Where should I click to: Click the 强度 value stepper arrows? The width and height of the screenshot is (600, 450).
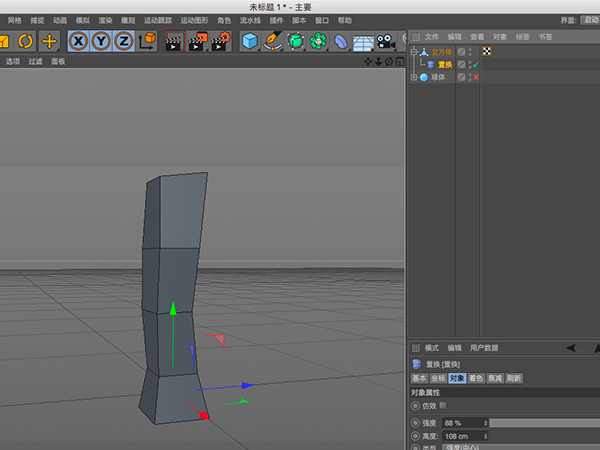486,423
